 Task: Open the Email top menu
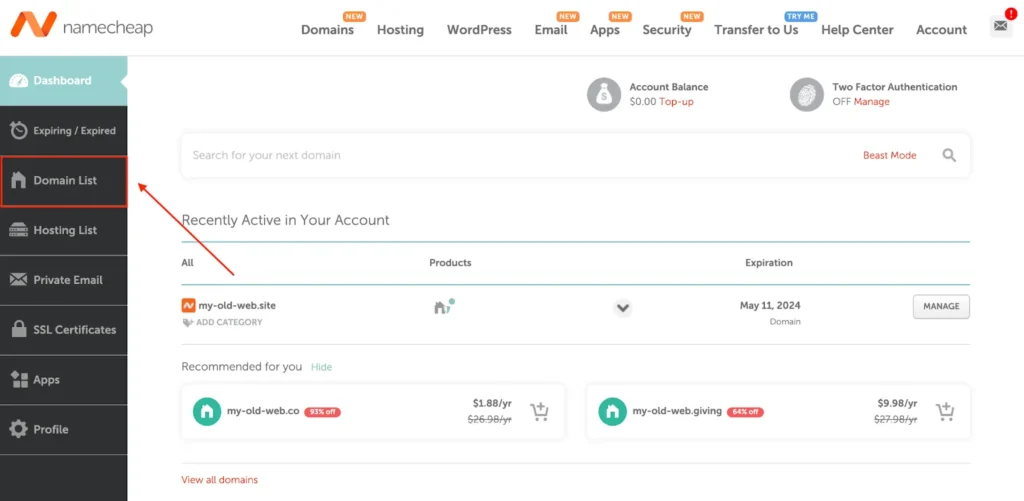(551, 29)
